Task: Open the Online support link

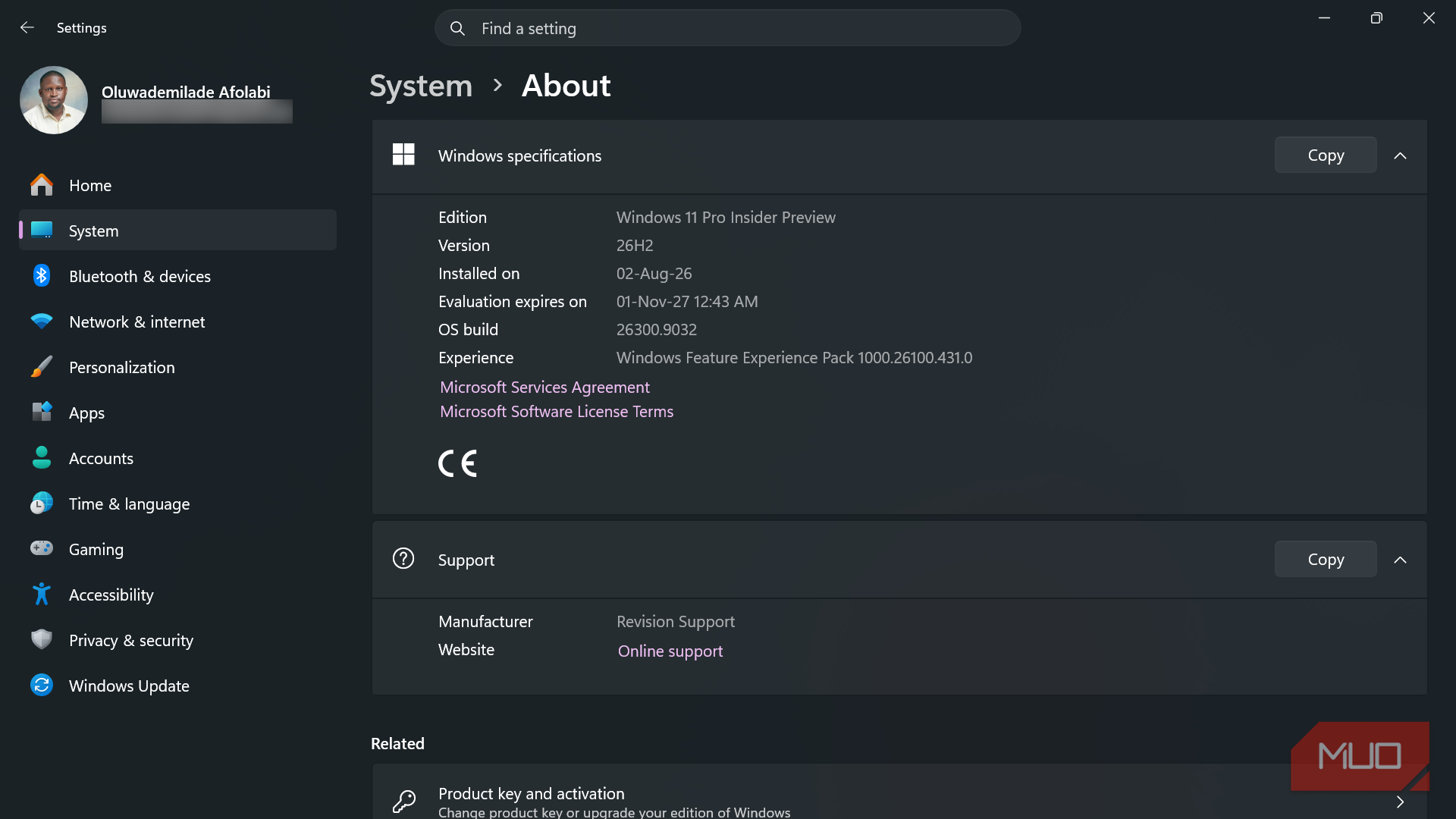Action: 670,651
